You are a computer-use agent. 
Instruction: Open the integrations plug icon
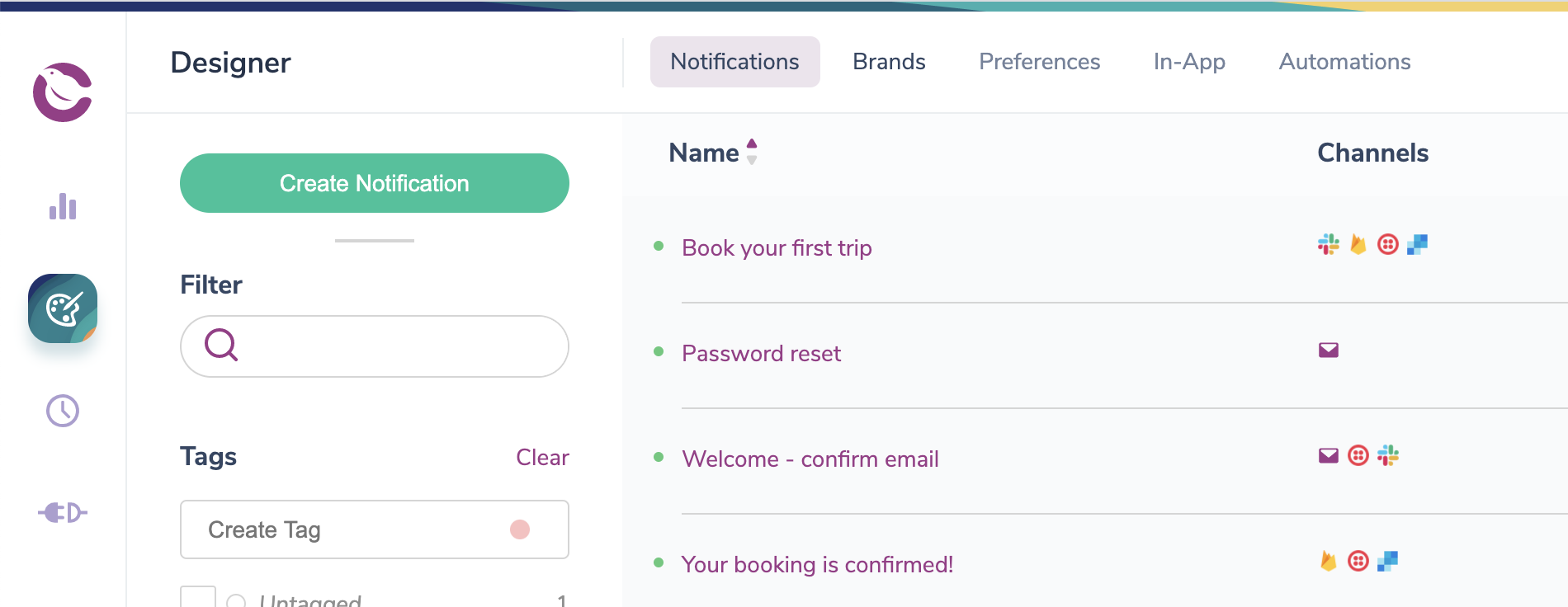pyautogui.click(x=63, y=513)
